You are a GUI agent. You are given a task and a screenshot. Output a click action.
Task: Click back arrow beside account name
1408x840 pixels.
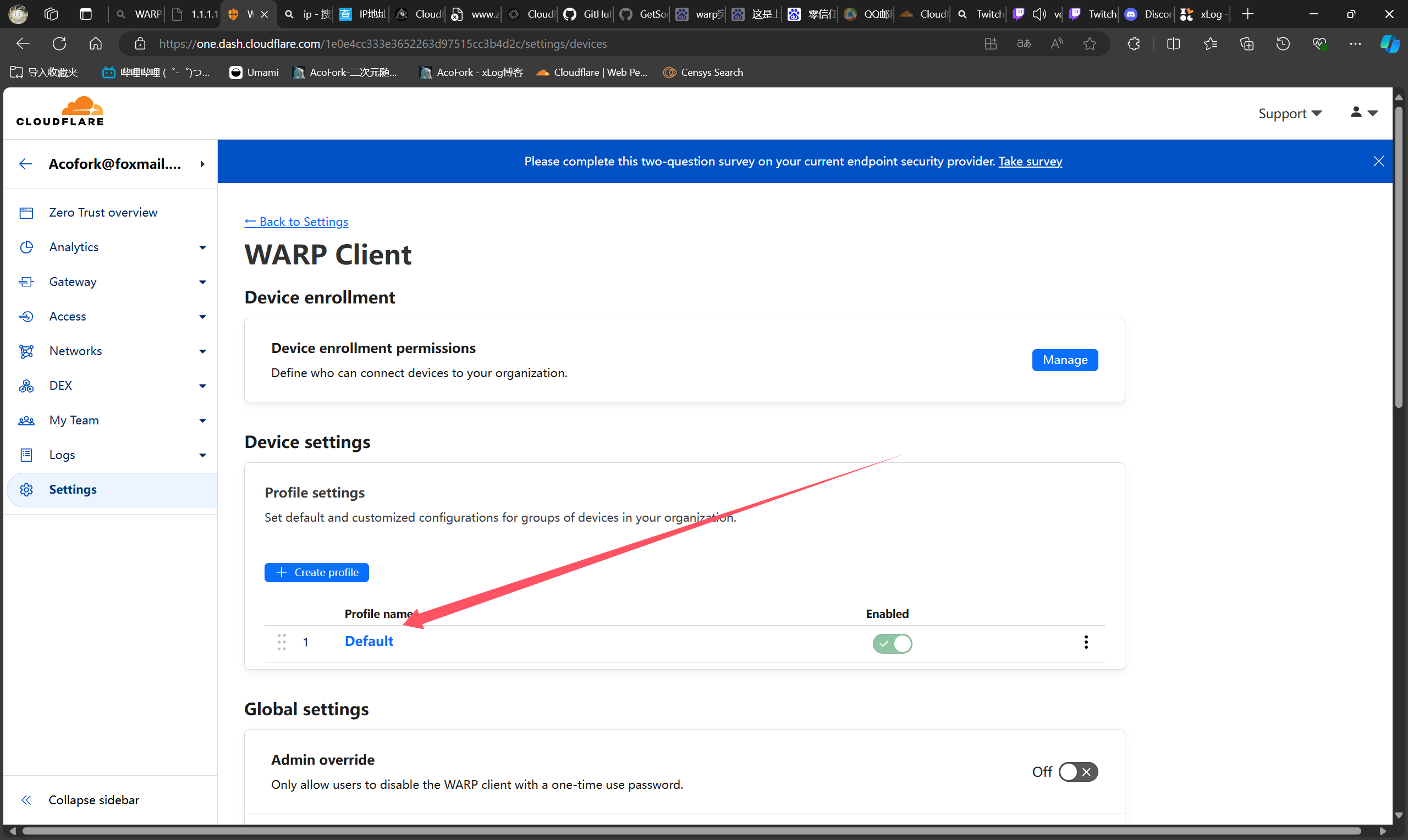[x=25, y=164]
